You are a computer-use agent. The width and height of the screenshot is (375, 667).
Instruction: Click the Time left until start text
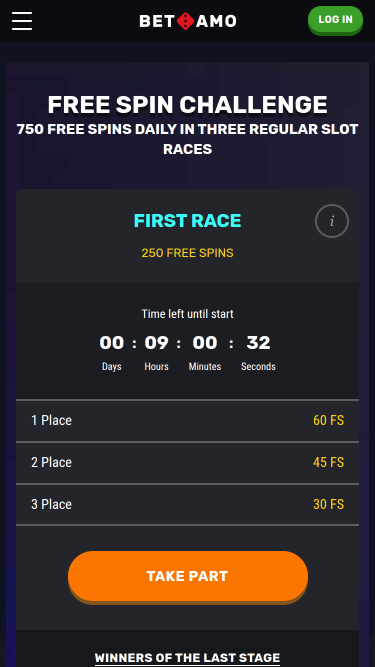click(x=188, y=314)
